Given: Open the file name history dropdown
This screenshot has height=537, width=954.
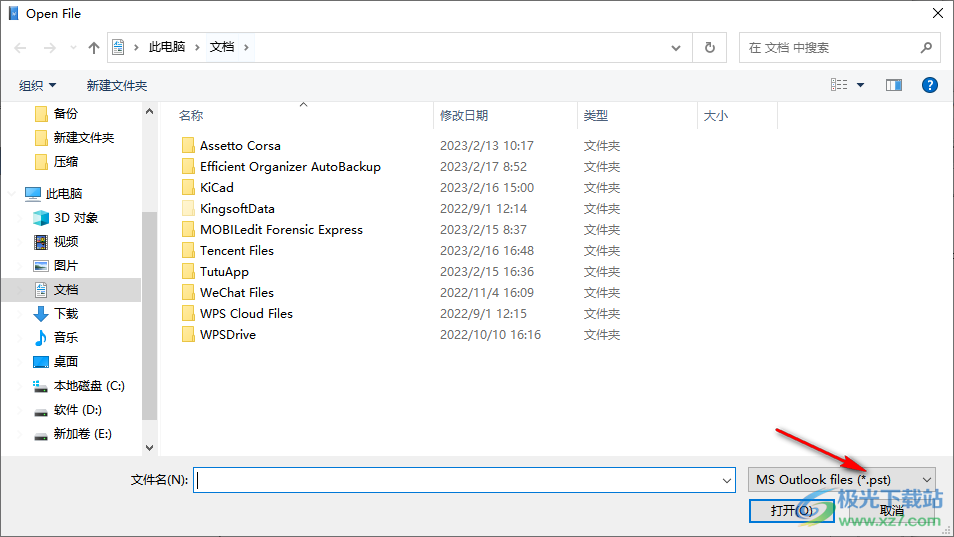Looking at the screenshot, I should tap(727, 480).
